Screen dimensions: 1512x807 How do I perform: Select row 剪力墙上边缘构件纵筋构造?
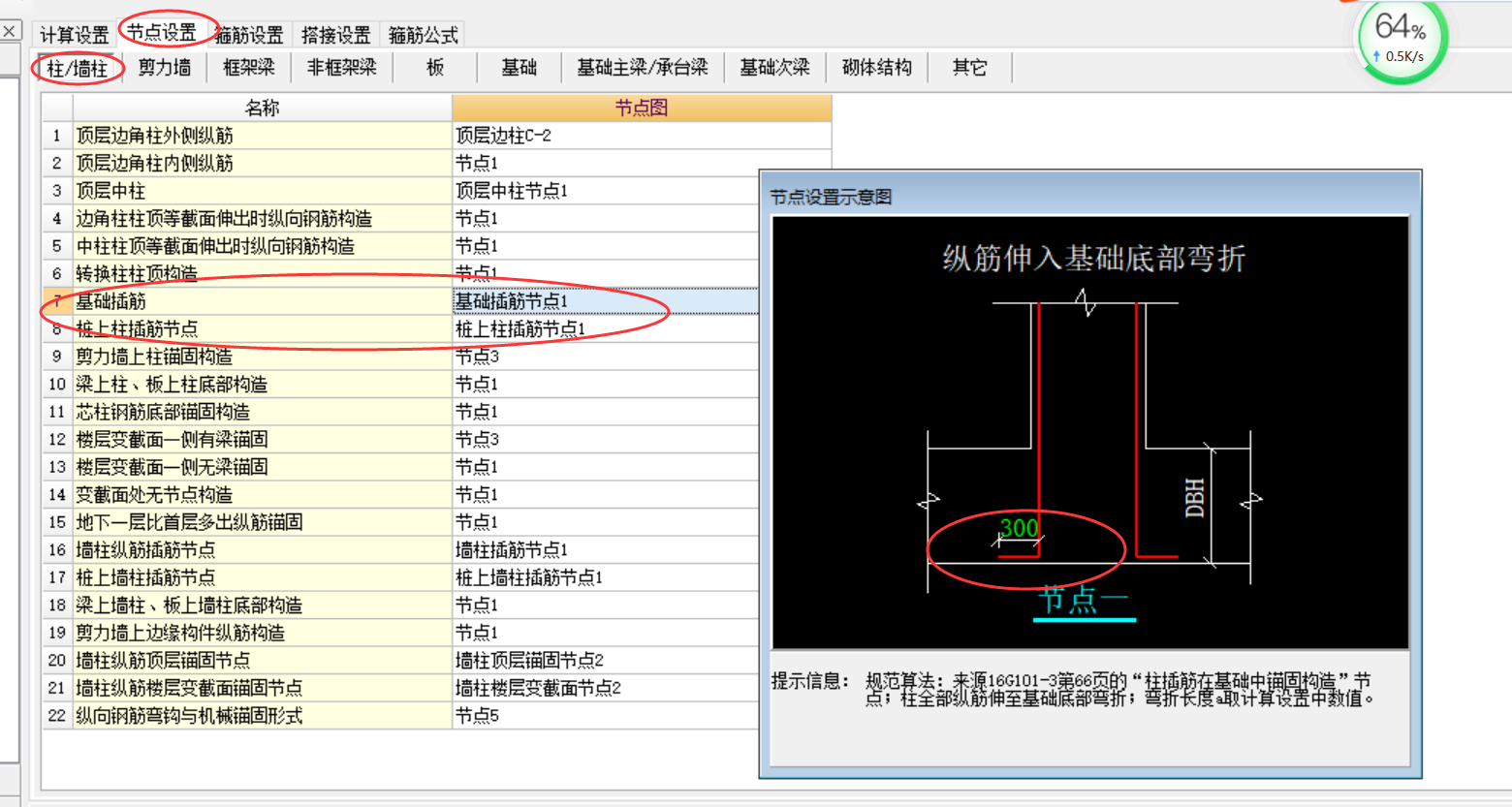pos(262,633)
